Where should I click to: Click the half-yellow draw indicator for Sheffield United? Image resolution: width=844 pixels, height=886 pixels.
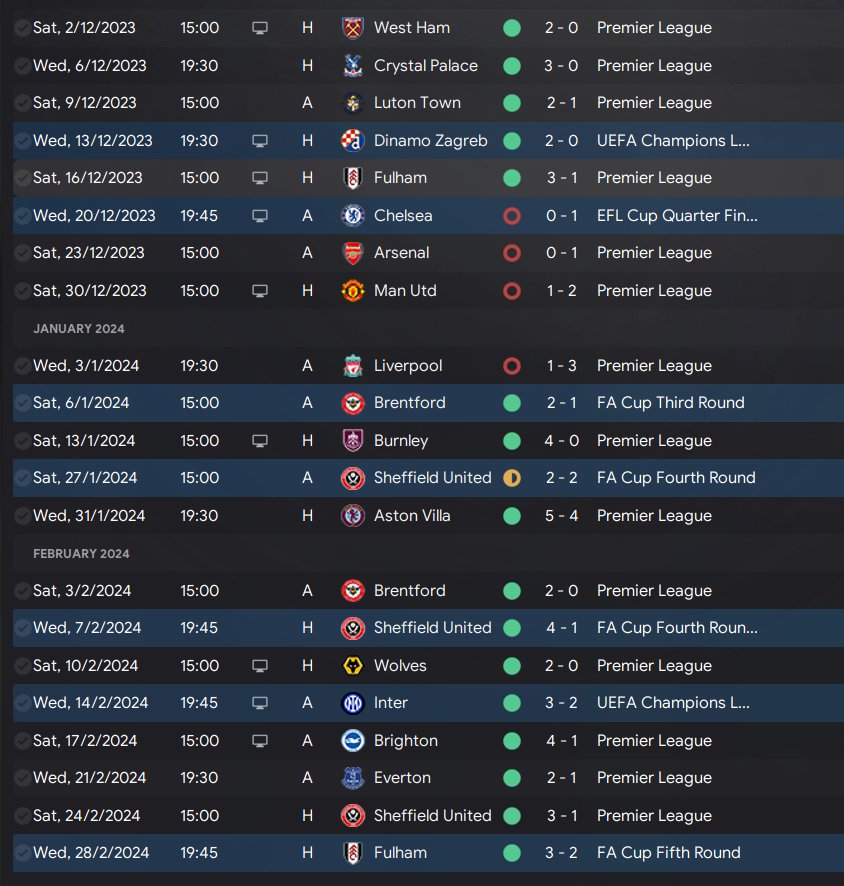512,478
